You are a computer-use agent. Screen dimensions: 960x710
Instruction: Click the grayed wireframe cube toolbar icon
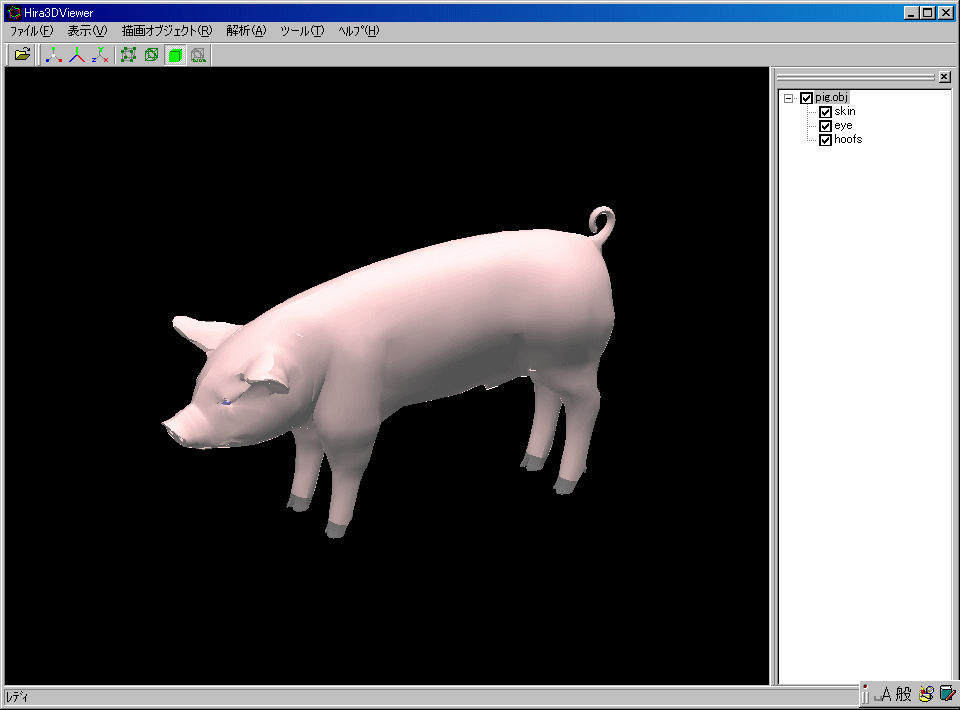pyautogui.click(x=198, y=55)
